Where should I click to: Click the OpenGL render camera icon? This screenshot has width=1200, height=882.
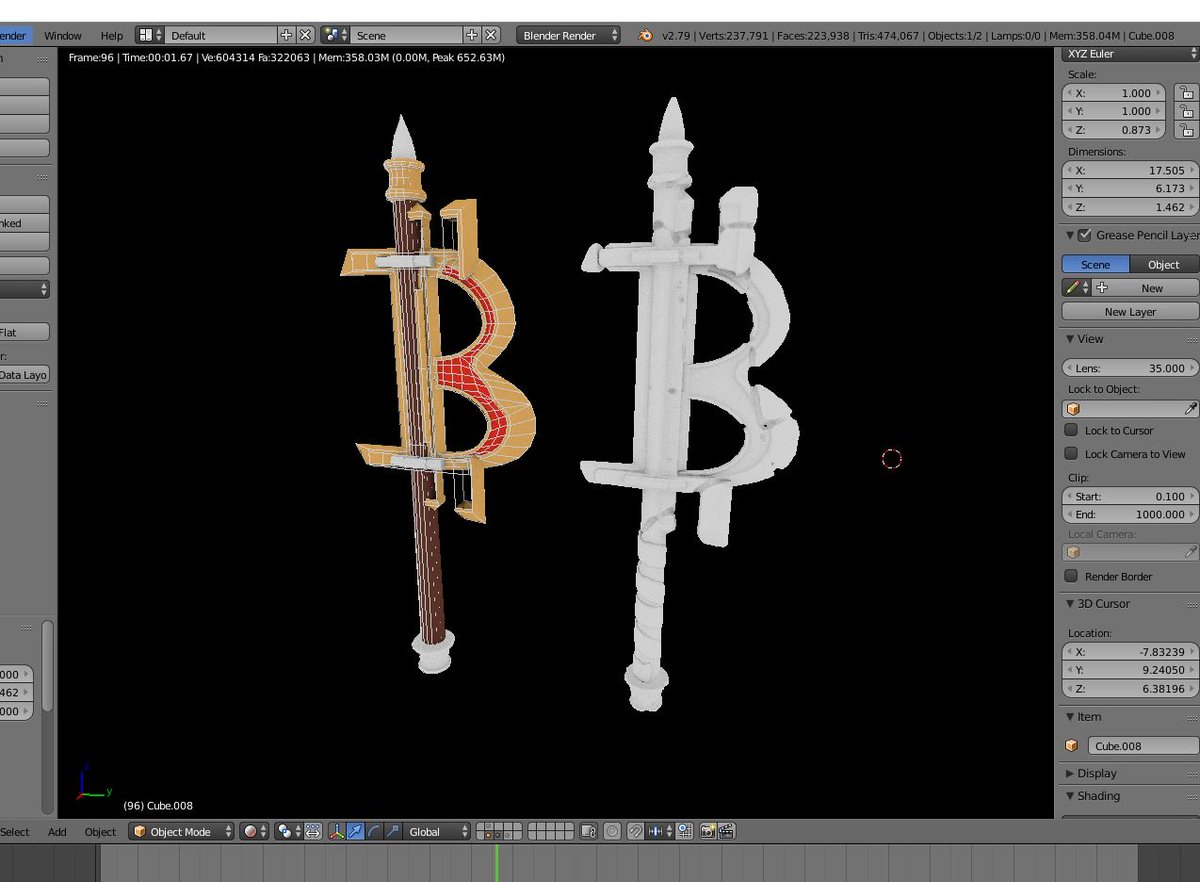tap(708, 831)
